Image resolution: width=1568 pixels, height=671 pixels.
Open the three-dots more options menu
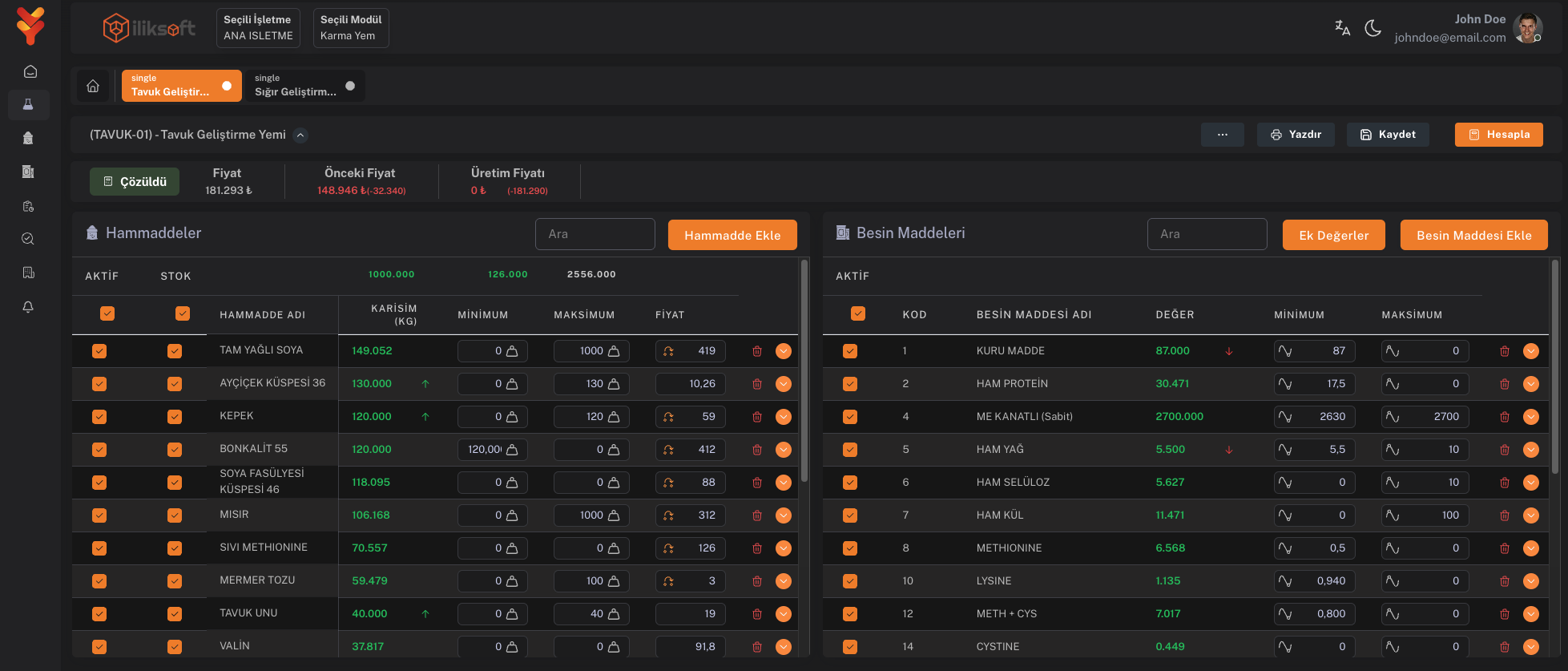coord(1223,135)
